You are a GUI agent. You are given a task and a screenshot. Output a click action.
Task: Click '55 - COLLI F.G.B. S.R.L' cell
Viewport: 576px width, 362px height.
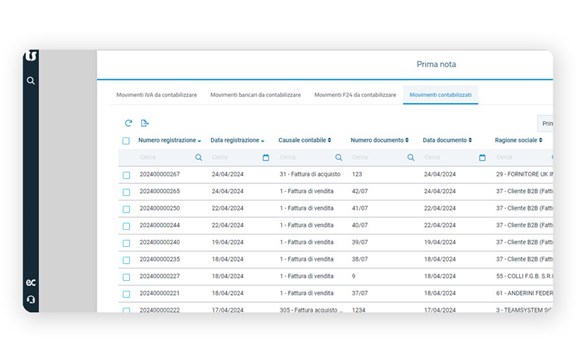524,276
